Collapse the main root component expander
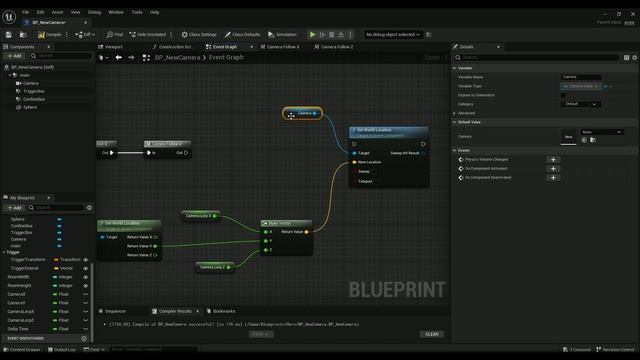This screenshot has width=640, height=360. [x=10, y=75]
